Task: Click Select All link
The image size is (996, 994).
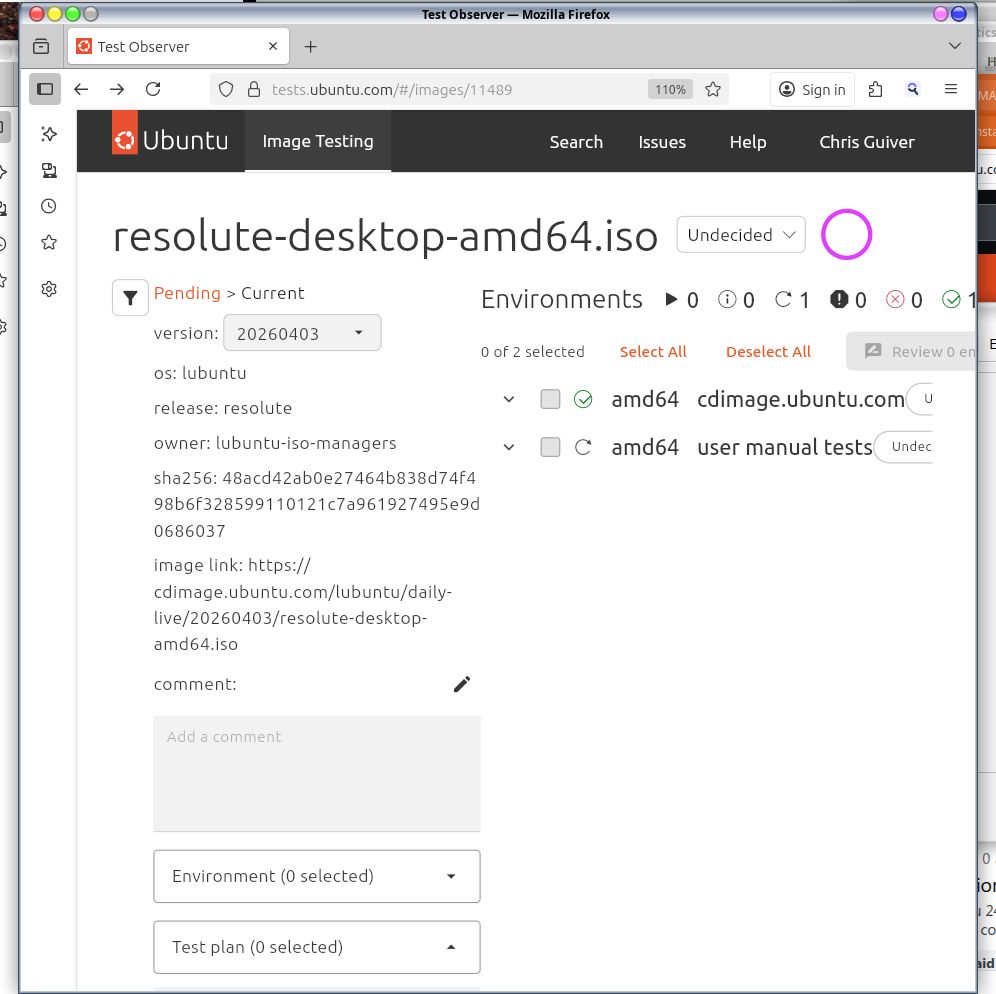Action: [653, 351]
